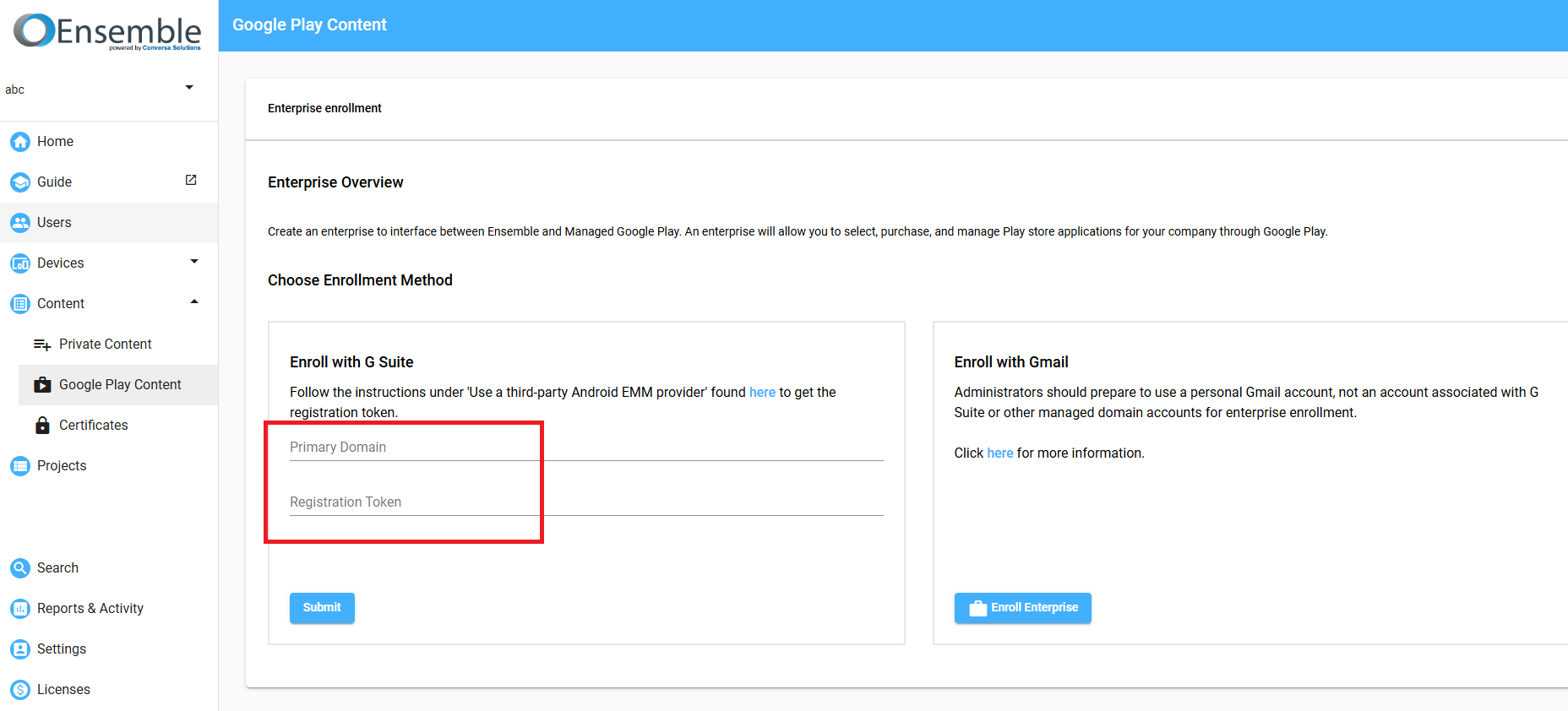Viewport: 1568px width, 711px height.
Task: Click the Users people icon
Action: click(x=20, y=223)
